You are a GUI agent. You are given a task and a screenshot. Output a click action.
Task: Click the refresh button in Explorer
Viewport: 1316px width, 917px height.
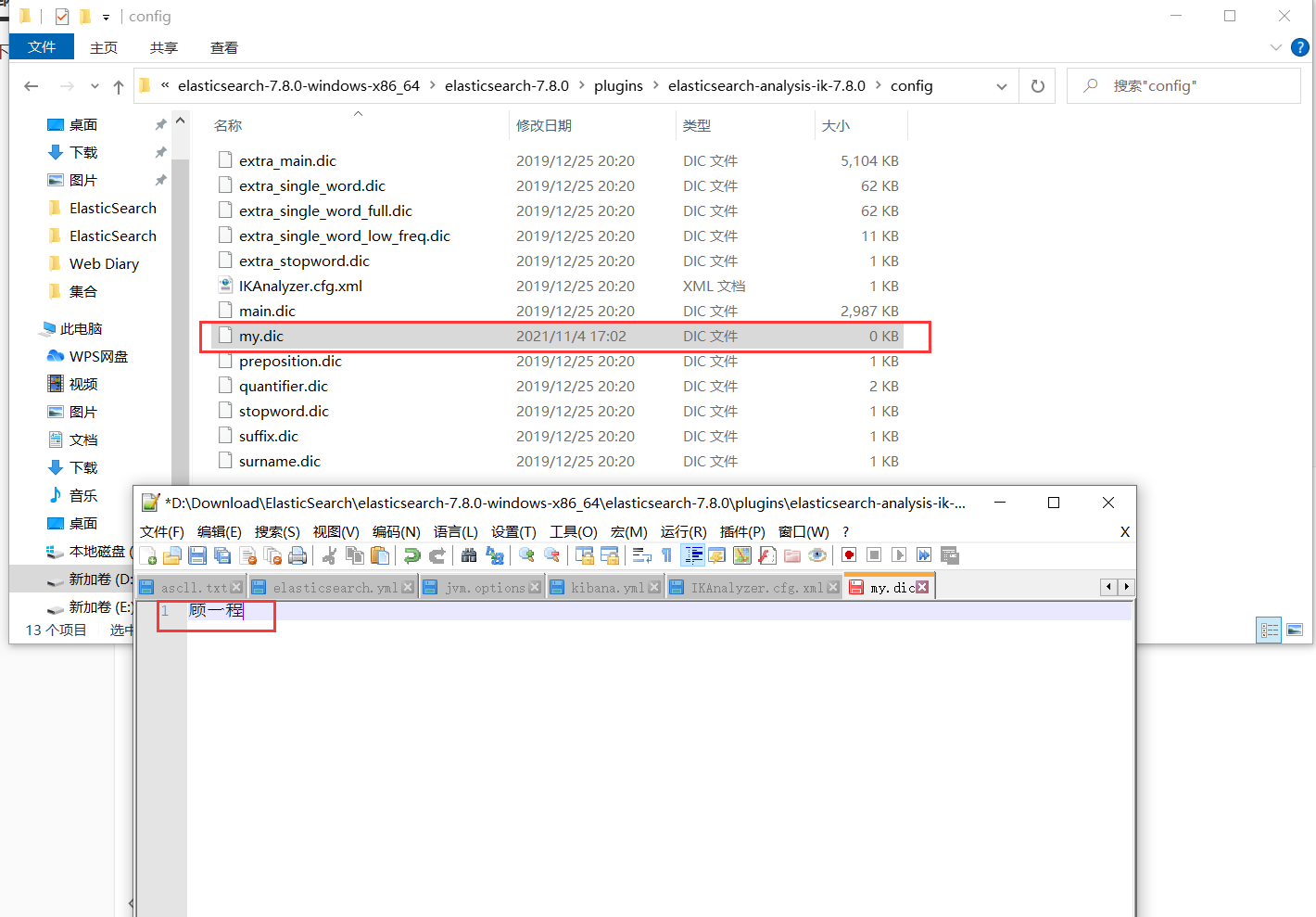(1037, 85)
